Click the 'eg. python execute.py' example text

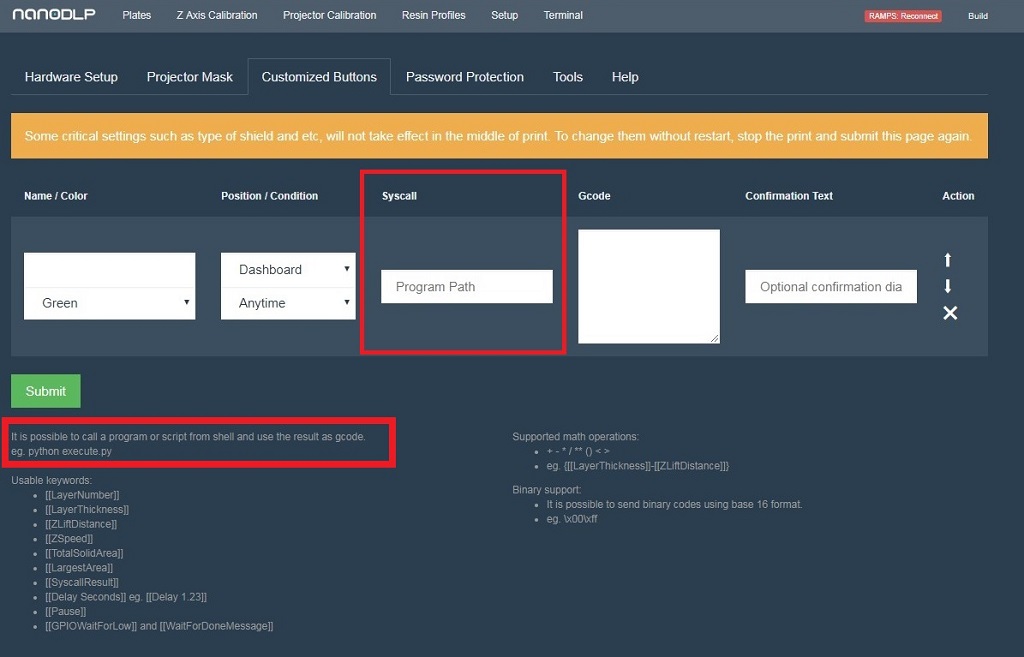click(61, 451)
